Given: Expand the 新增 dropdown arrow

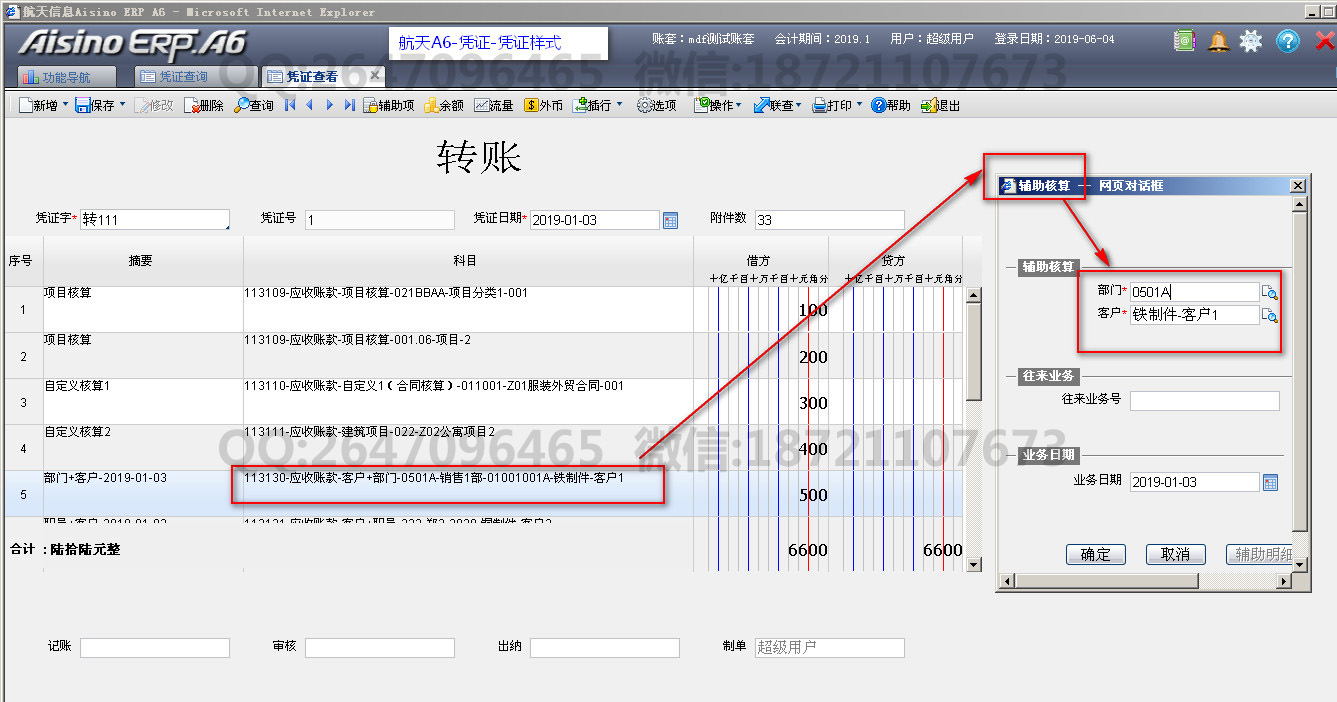Looking at the screenshot, I should (x=65, y=105).
